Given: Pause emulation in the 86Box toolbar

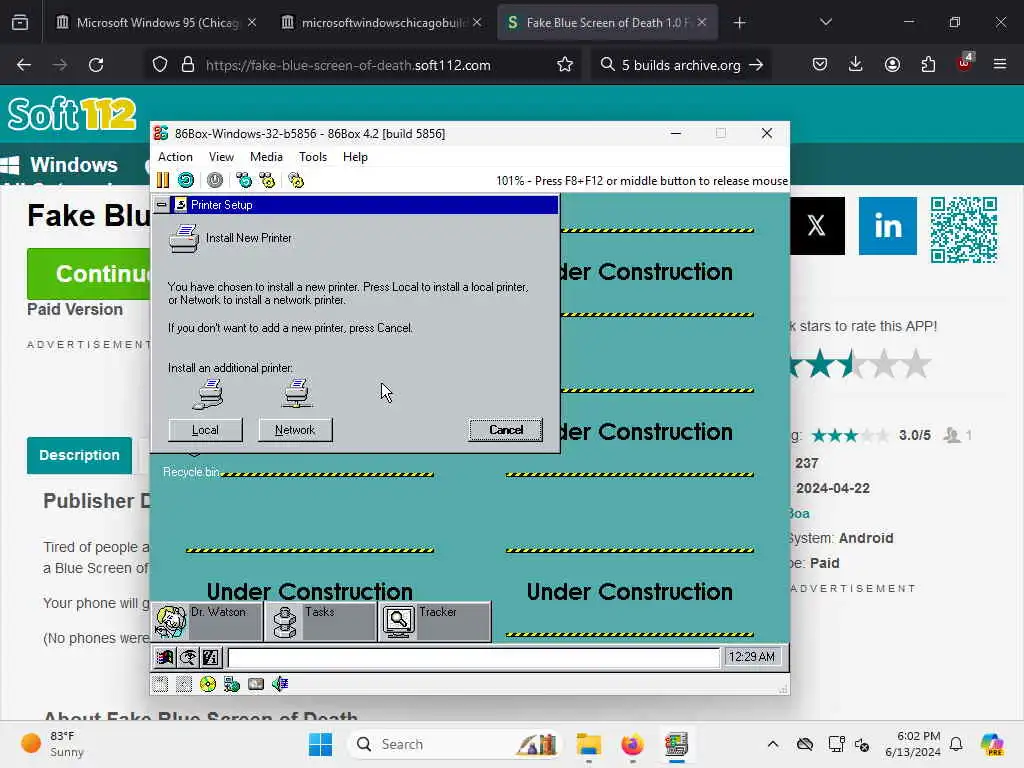Looking at the screenshot, I should pos(163,180).
